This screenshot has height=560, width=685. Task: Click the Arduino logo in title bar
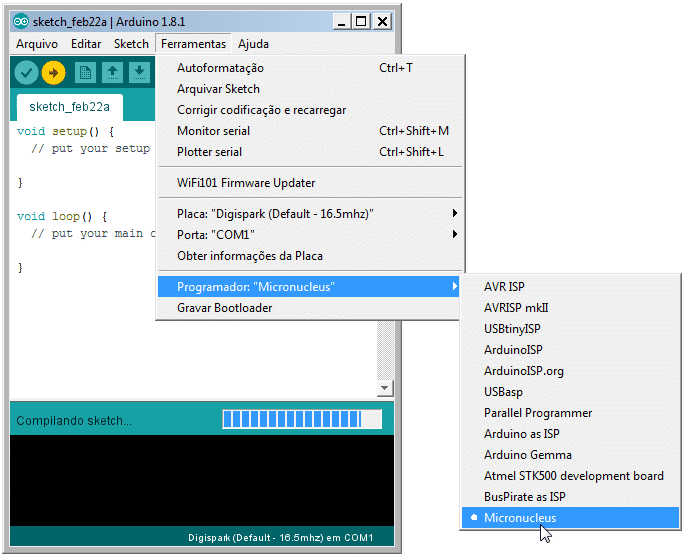[x=21, y=21]
